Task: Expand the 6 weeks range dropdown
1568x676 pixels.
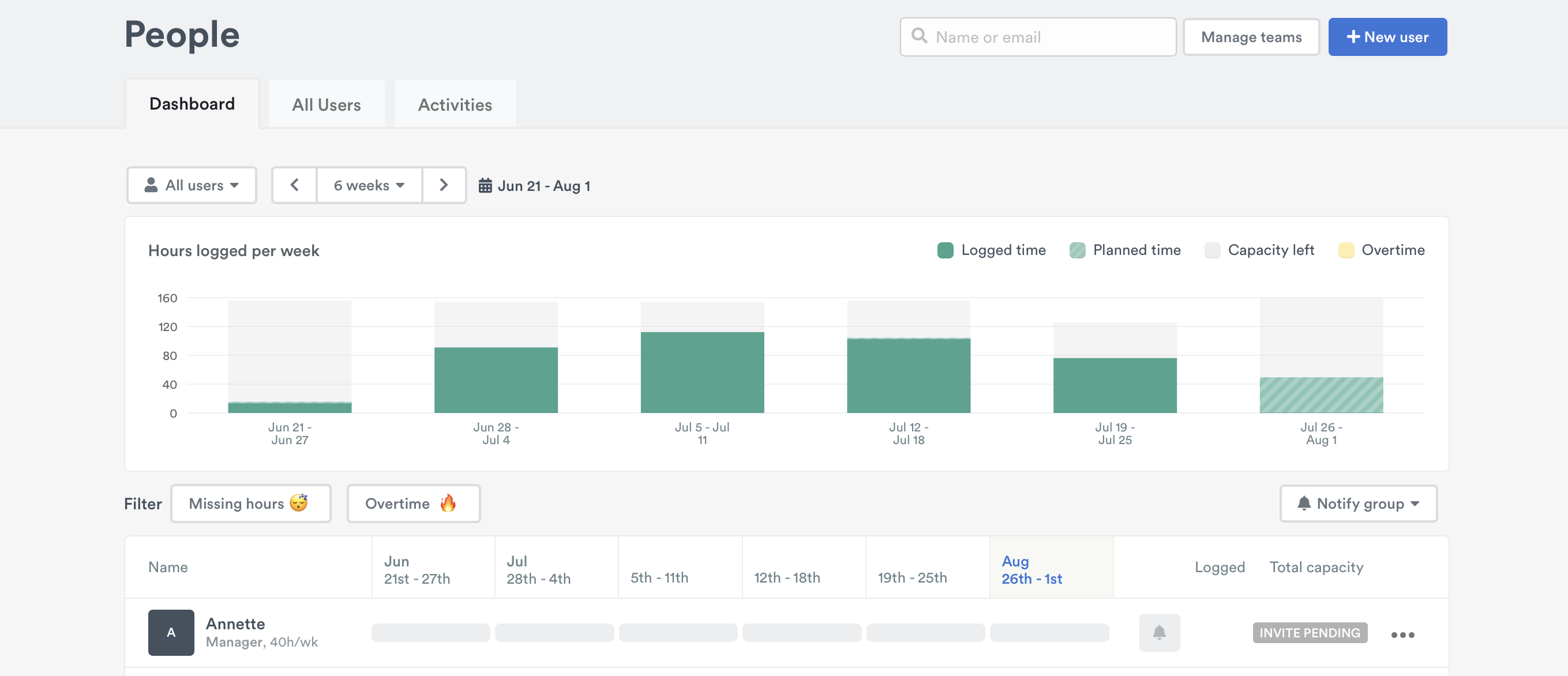Action: point(369,185)
